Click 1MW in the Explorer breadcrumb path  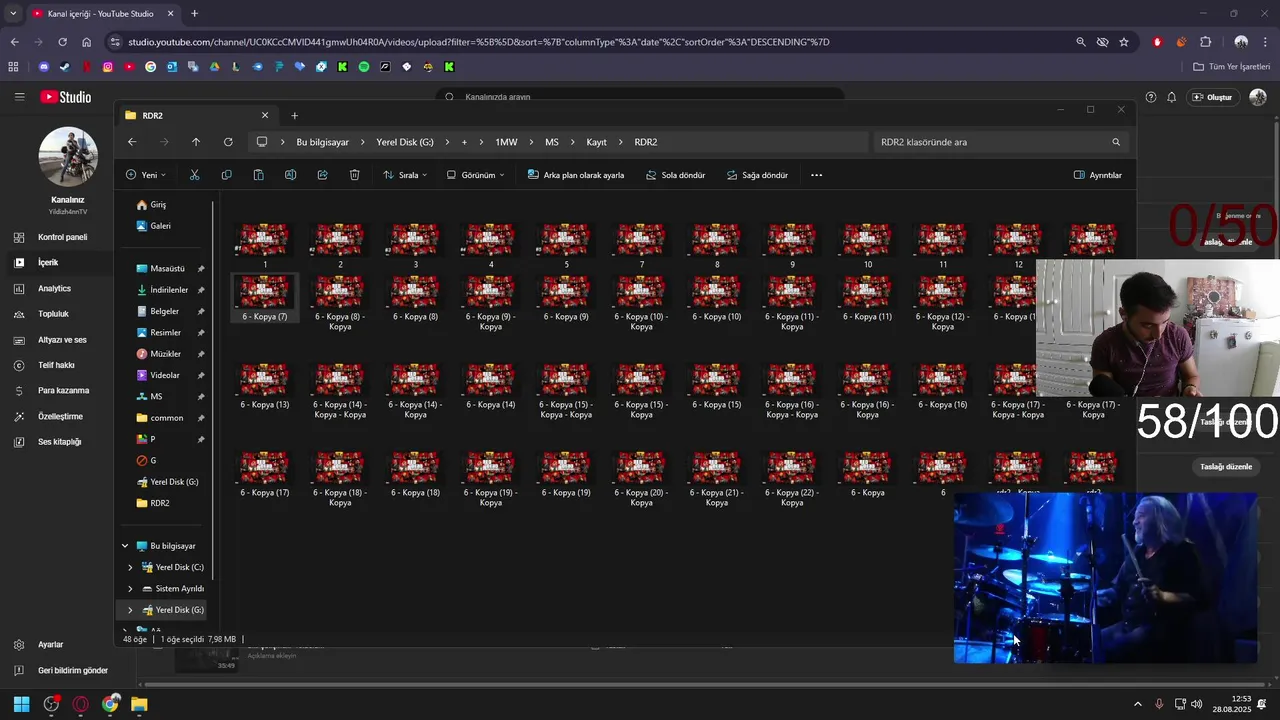tap(506, 142)
